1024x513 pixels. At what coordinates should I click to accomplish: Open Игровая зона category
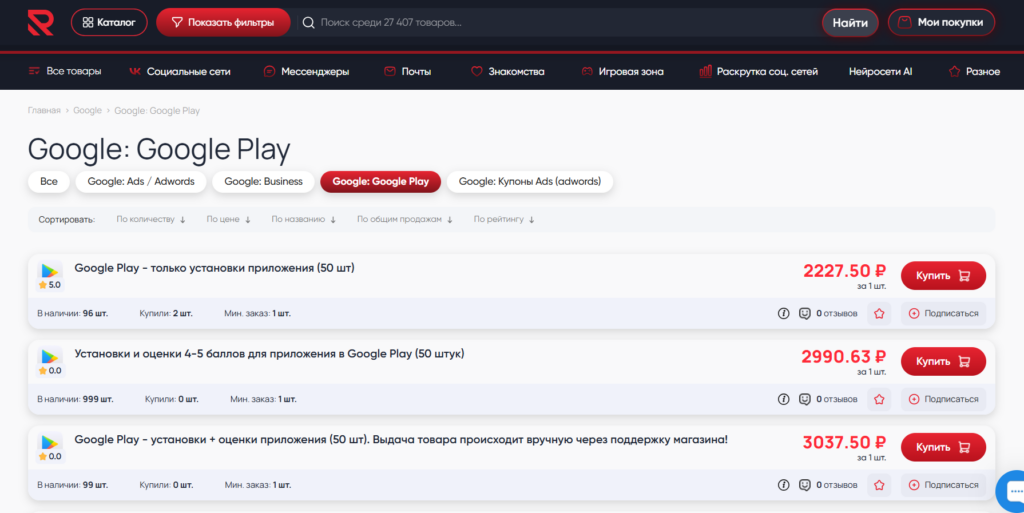[622, 71]
